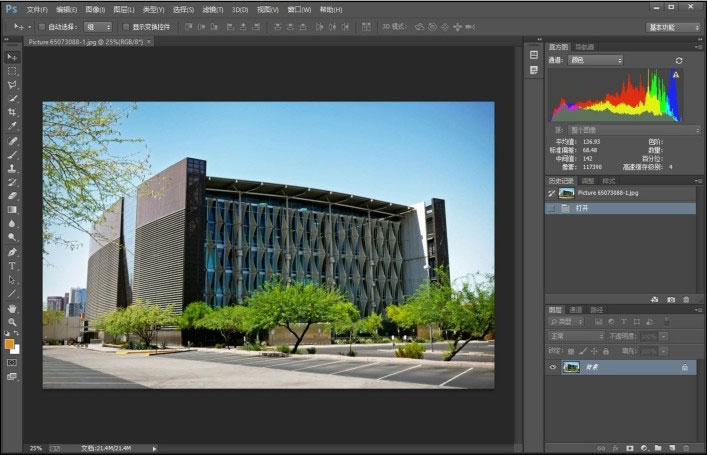707x455 pixels.
Task: Select the Polygonal Lasso tool
Action: click(12, 85)
